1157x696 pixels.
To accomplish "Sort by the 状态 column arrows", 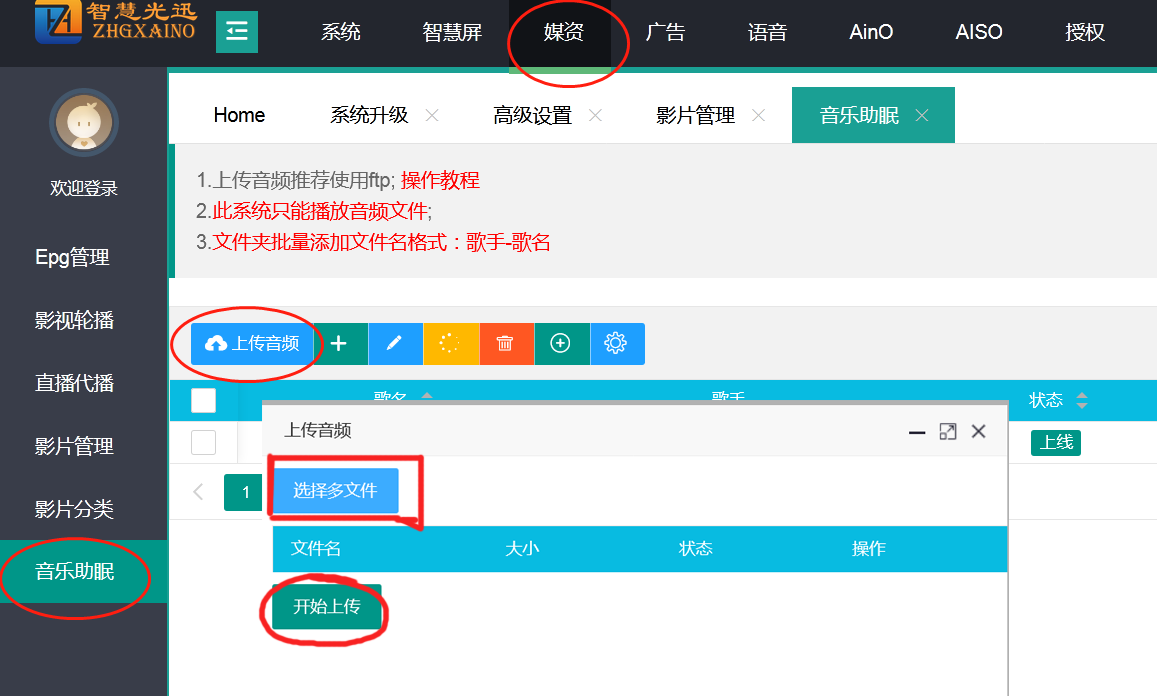I will 1081,401.
